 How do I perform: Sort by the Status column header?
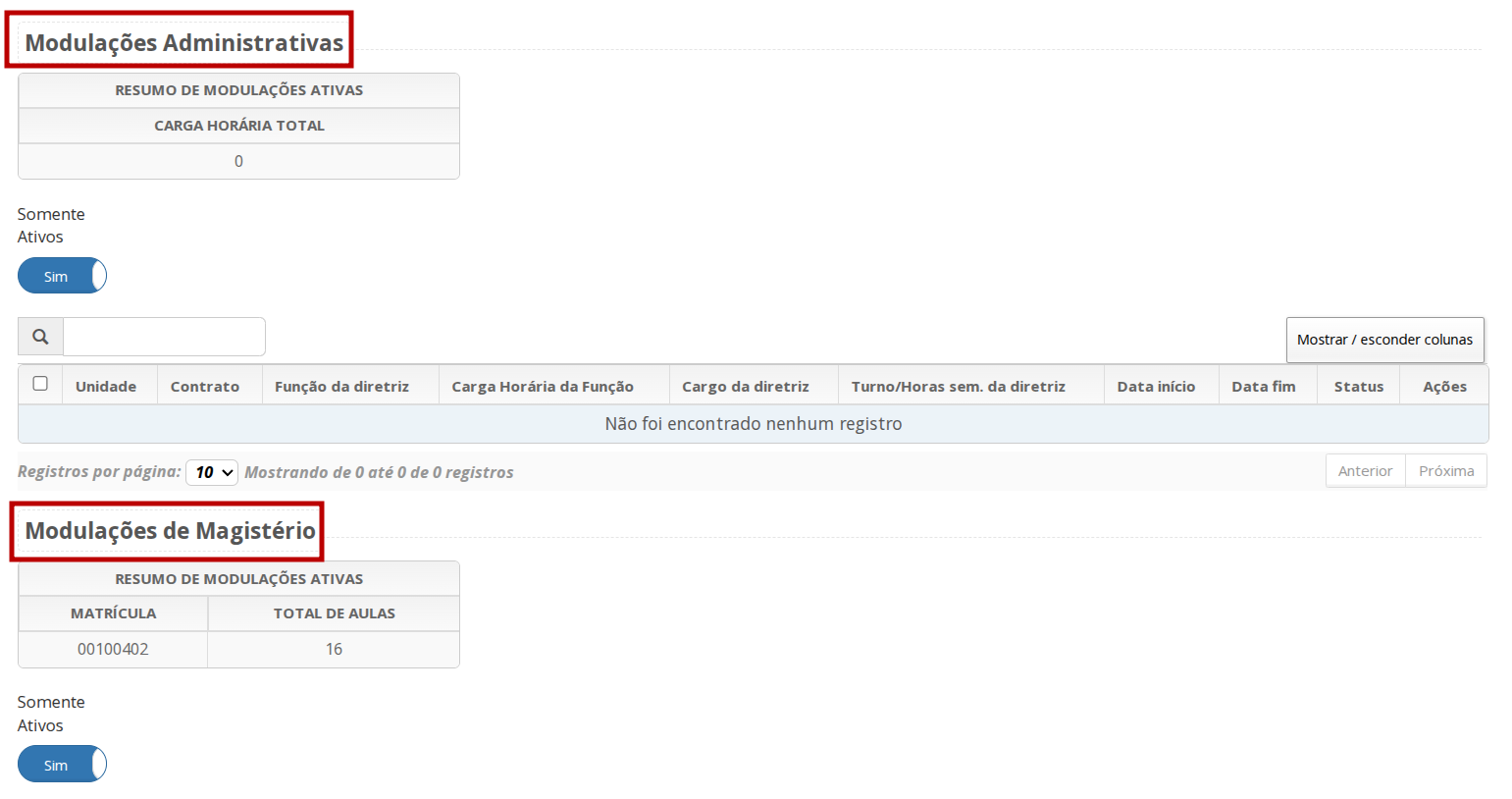1359,387
